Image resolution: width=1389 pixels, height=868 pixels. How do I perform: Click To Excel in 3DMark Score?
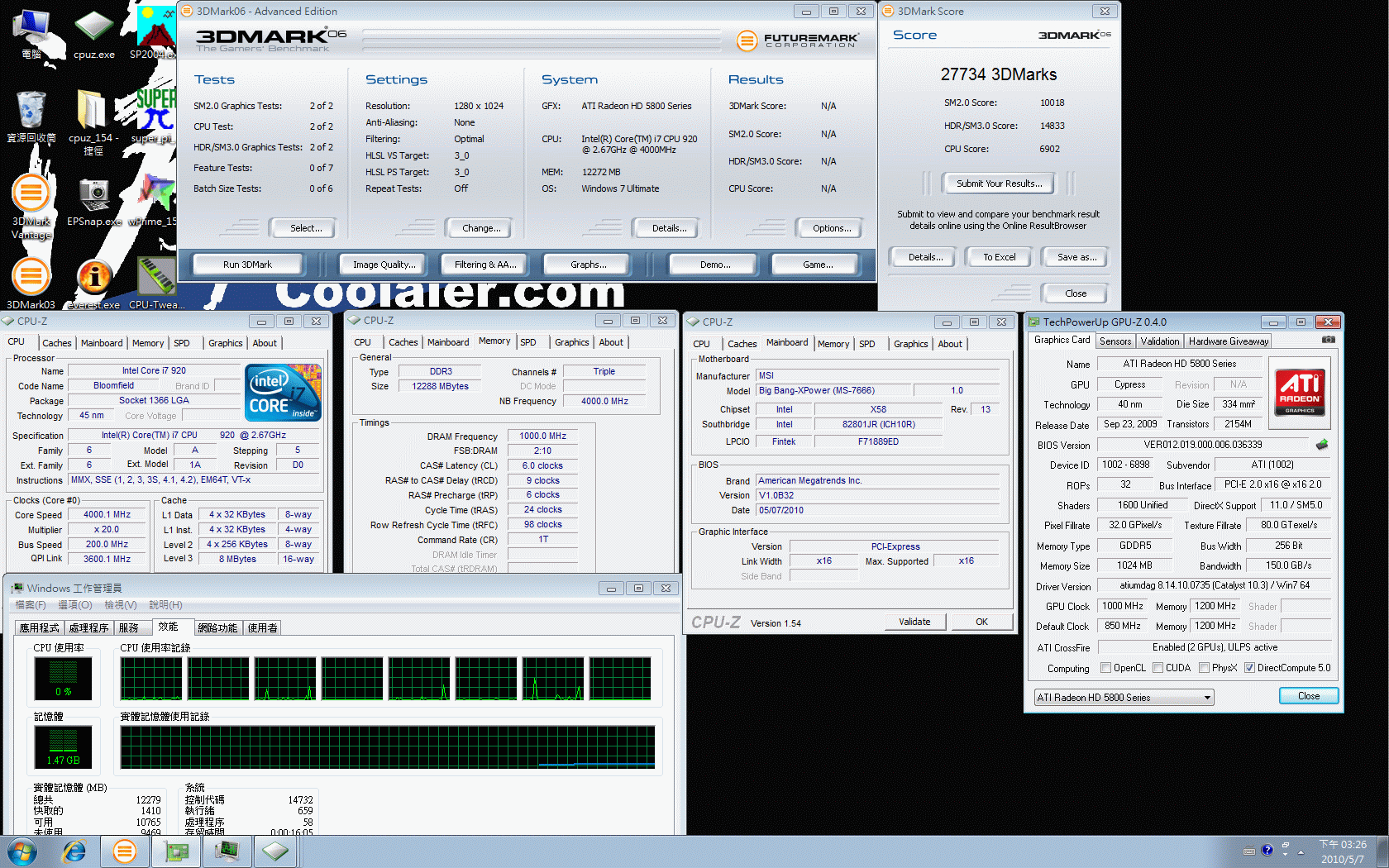pyautogui.click(x=999, y=257)
